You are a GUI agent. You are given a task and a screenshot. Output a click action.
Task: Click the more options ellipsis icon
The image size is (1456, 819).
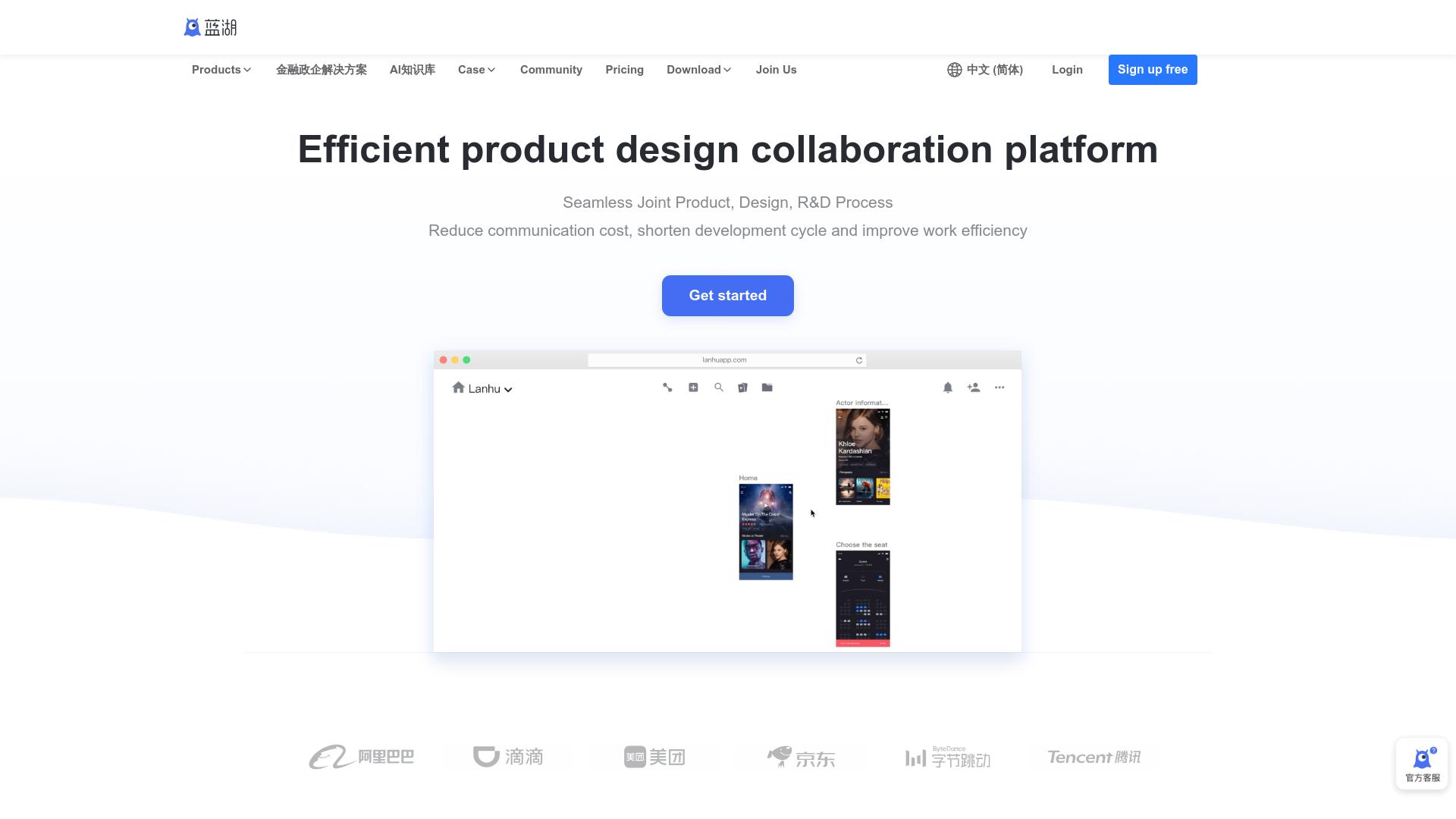[999, 388]
